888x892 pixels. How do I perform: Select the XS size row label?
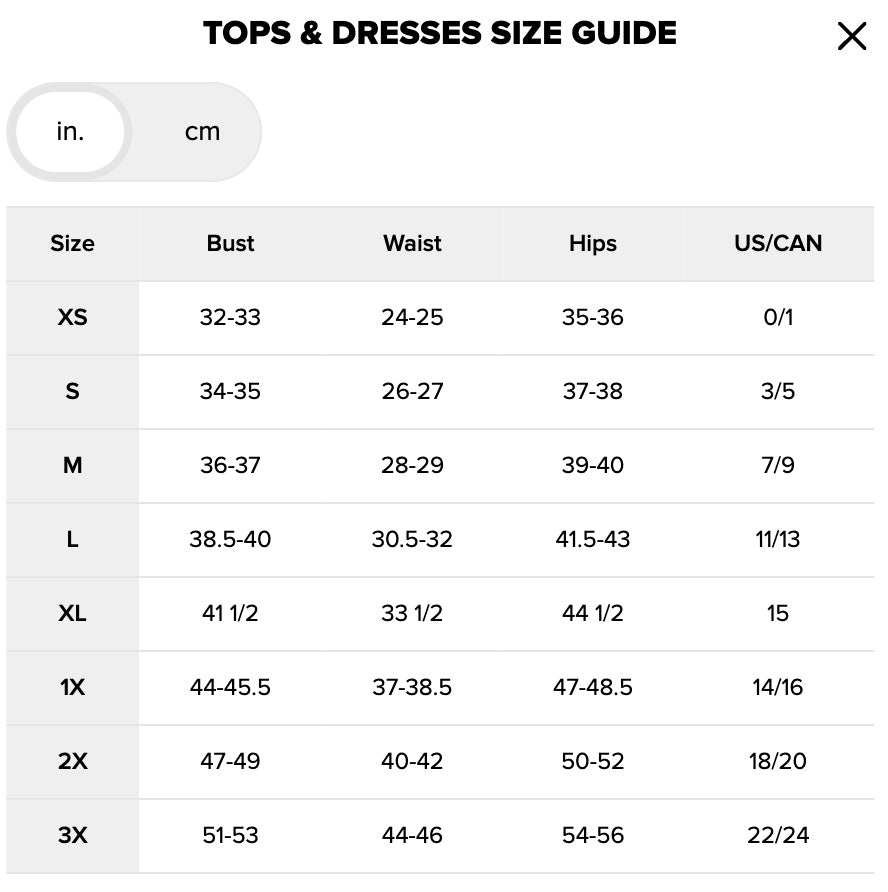72,317
